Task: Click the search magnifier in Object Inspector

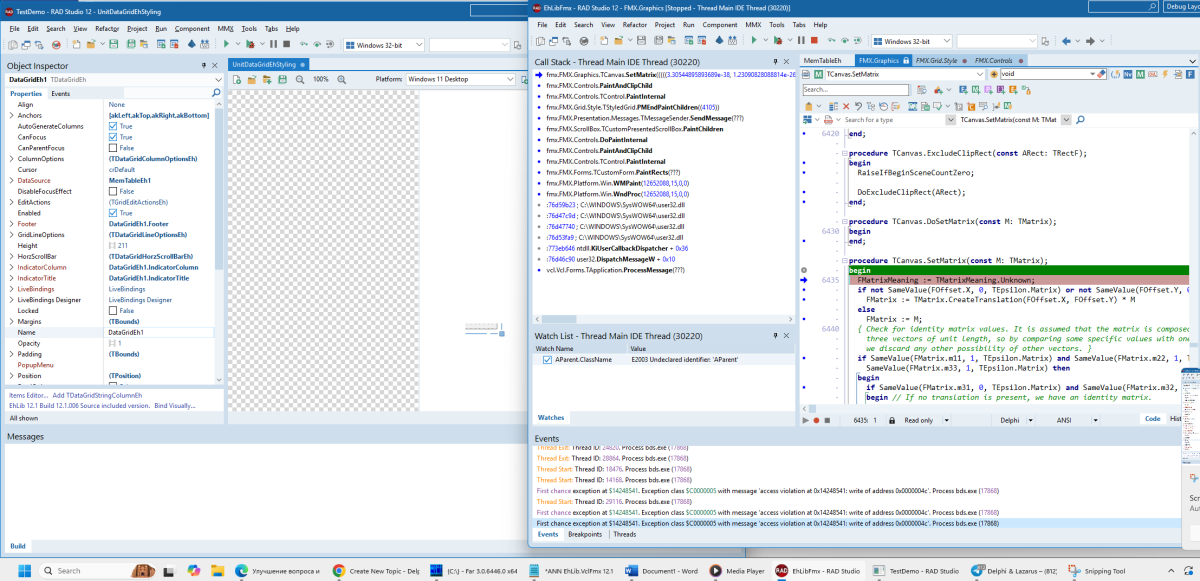Action: 216,93
